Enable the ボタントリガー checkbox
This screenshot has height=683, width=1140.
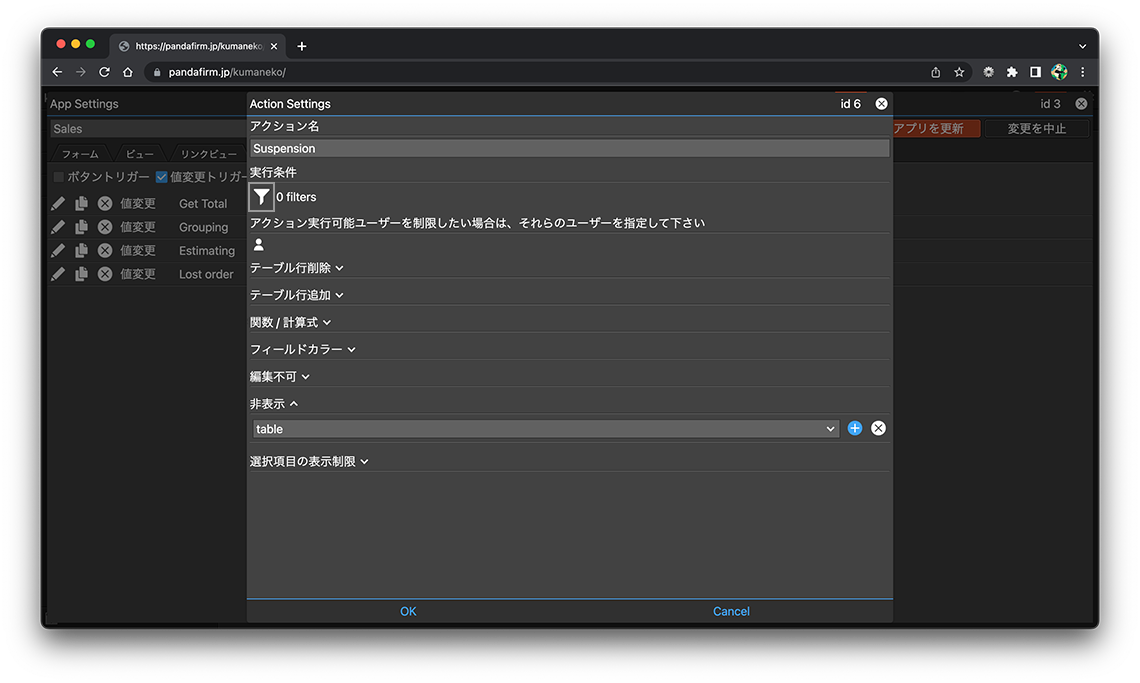coord(59,177)
